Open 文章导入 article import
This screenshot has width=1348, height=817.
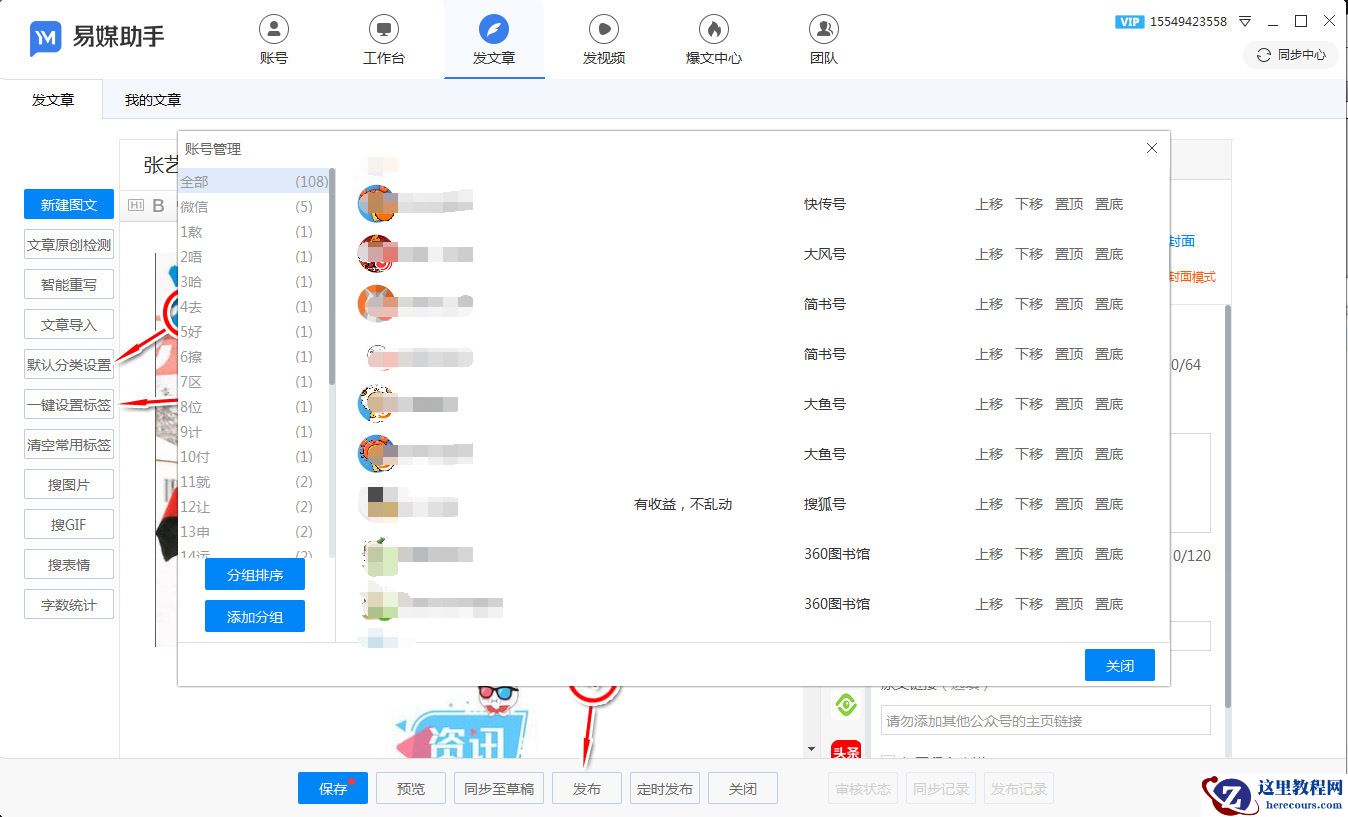[69, 324]
